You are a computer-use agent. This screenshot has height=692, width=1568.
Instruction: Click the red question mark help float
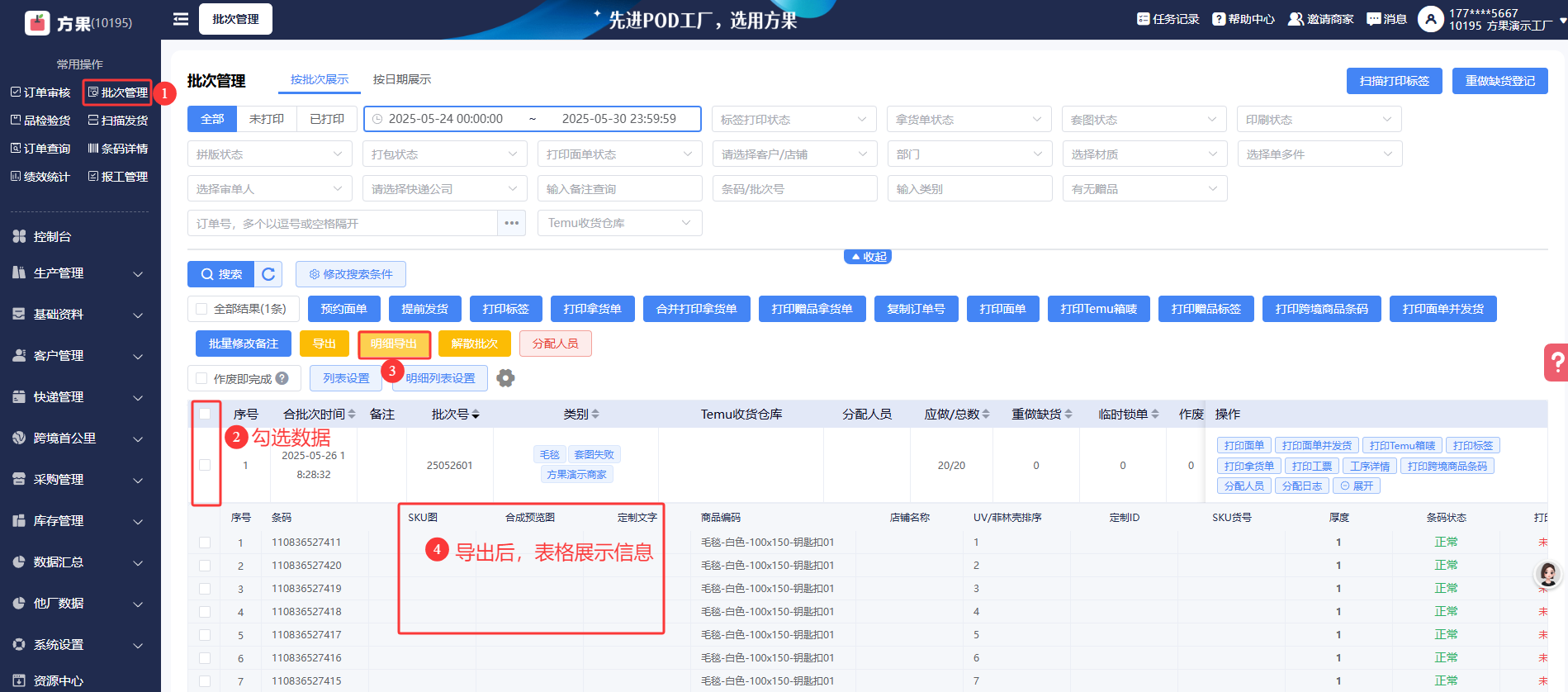[1556, 362]
